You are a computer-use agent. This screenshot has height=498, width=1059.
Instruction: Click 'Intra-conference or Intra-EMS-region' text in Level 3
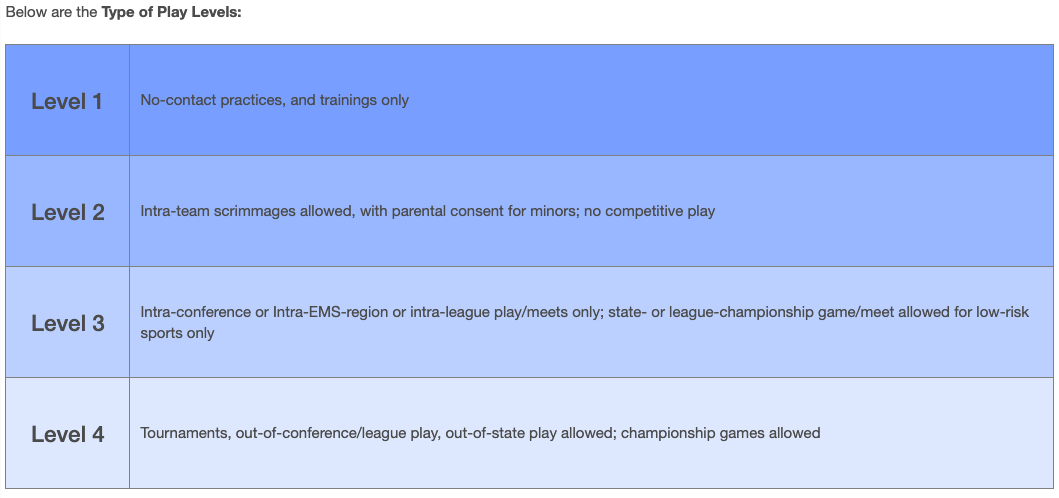click(261, 313)
